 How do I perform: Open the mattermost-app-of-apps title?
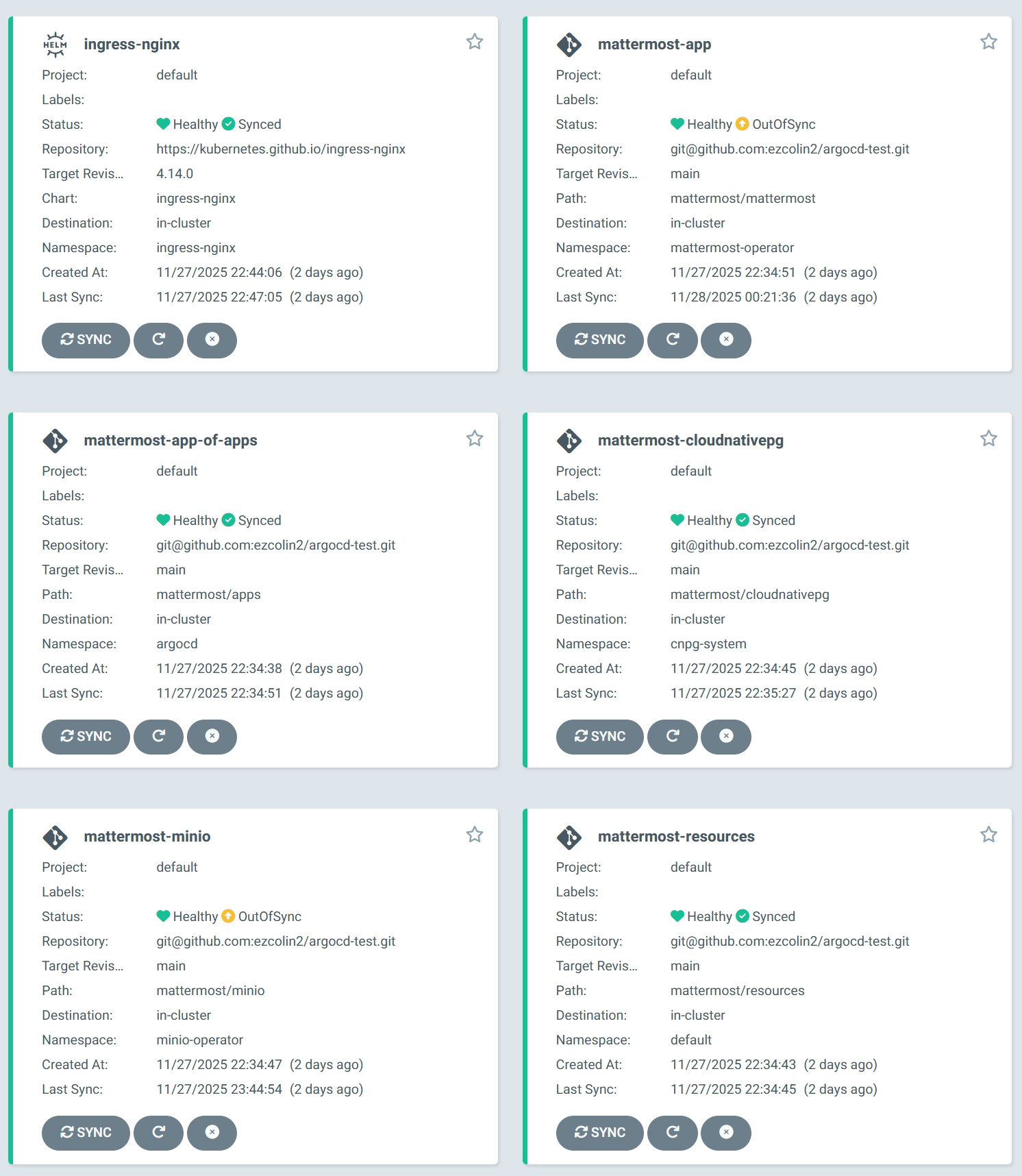(171, 441)
